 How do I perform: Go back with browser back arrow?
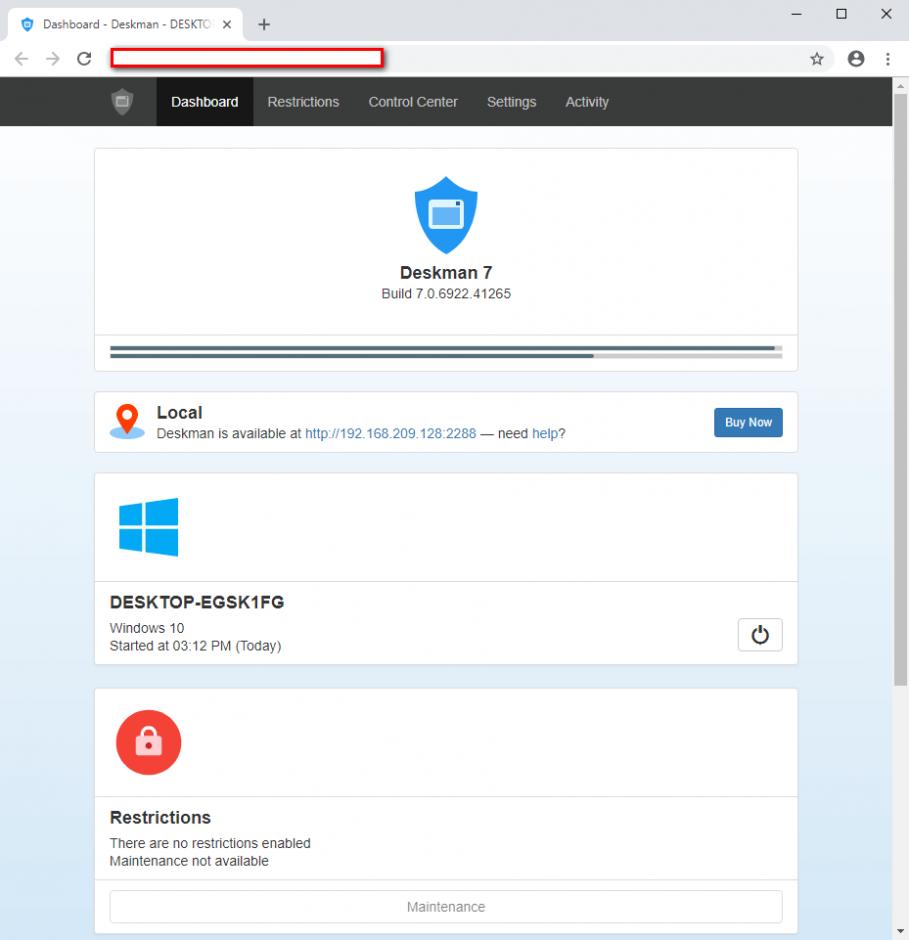click(x=22, y=59)
